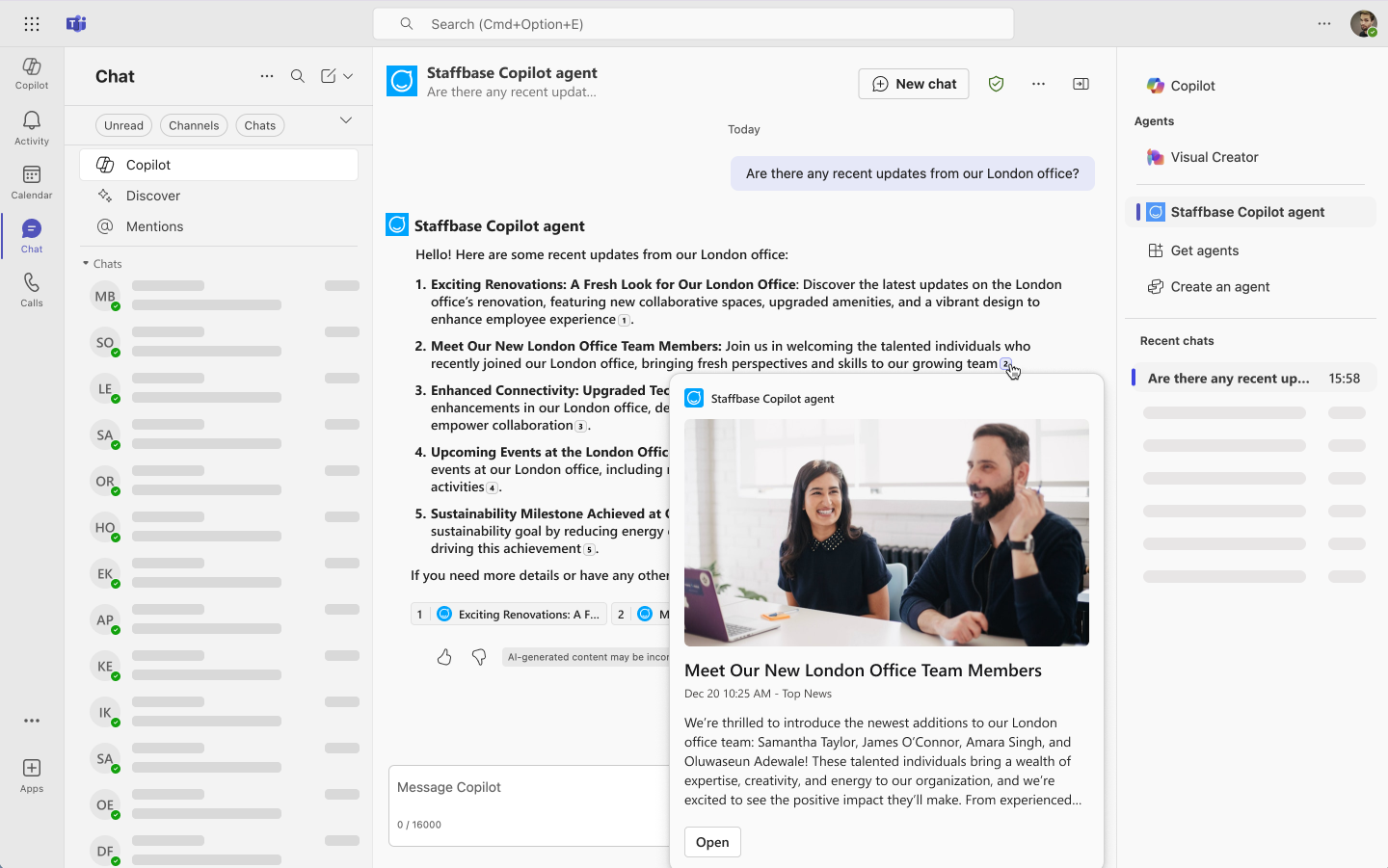This screenshot has width=1388, height=868.
Task: Give the response a thumbs down
Action: click(x=479, y=657)
